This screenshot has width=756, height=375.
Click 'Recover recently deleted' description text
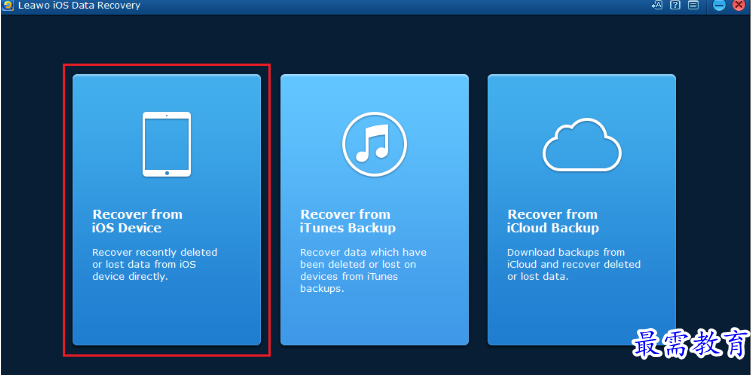pos(155,252)
